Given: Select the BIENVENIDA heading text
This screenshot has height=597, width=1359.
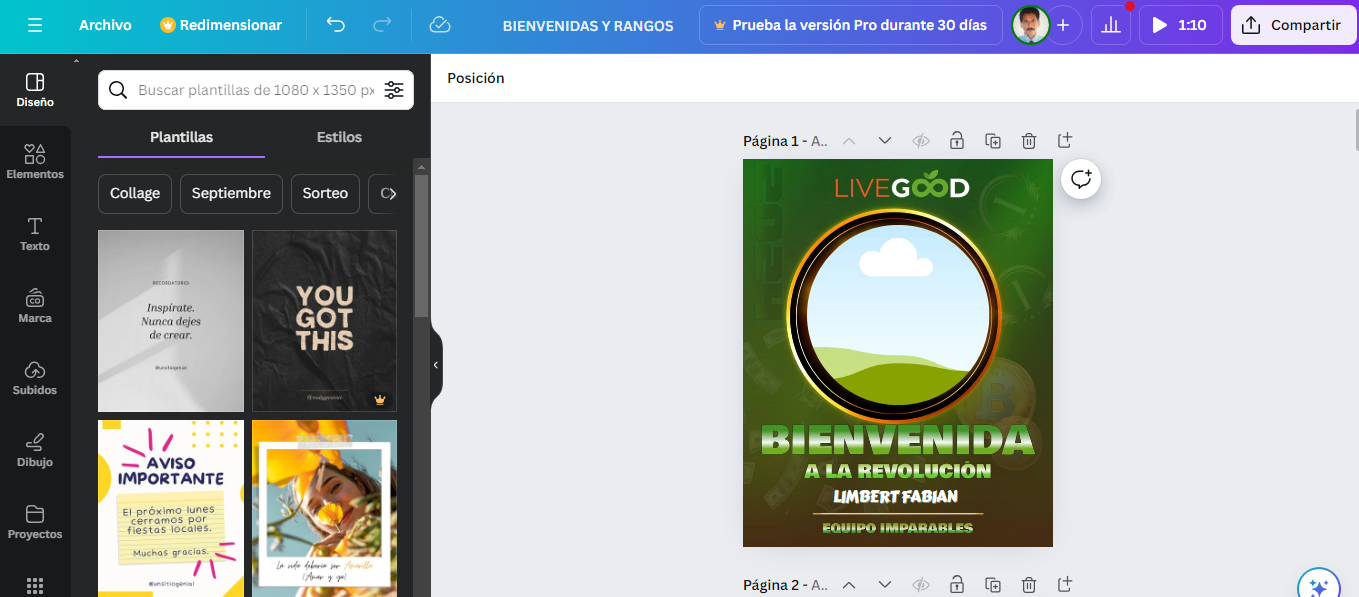Looking at the screenshot, I should pos(897,440).
